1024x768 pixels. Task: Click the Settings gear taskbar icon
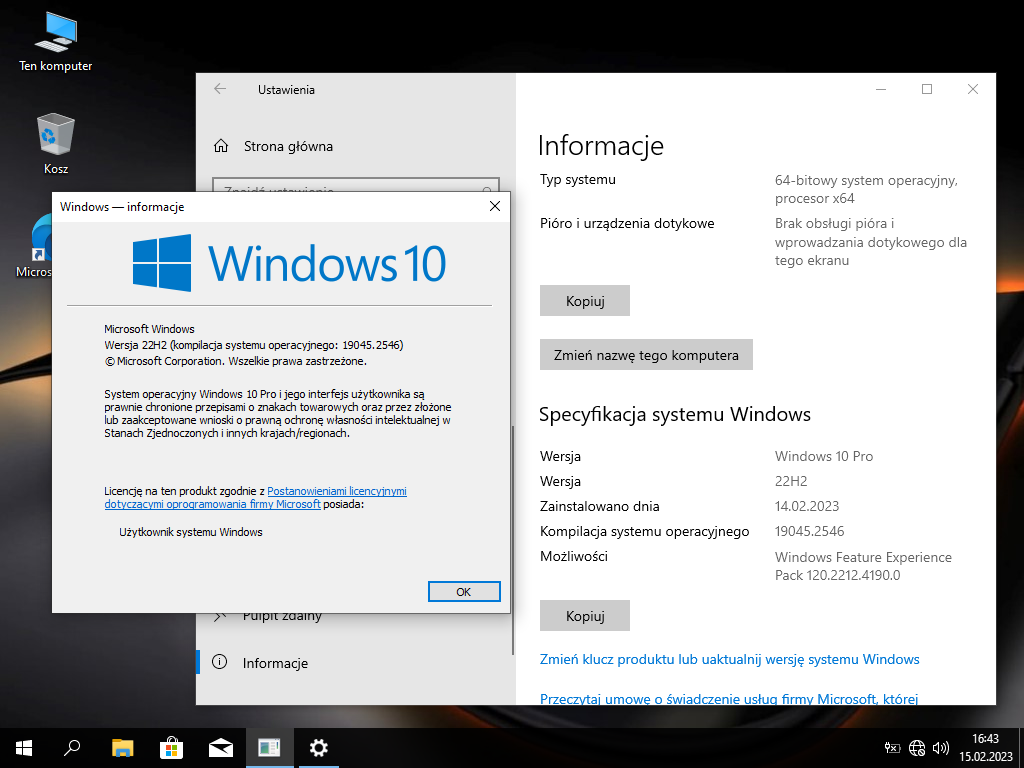tap(318, 747)
